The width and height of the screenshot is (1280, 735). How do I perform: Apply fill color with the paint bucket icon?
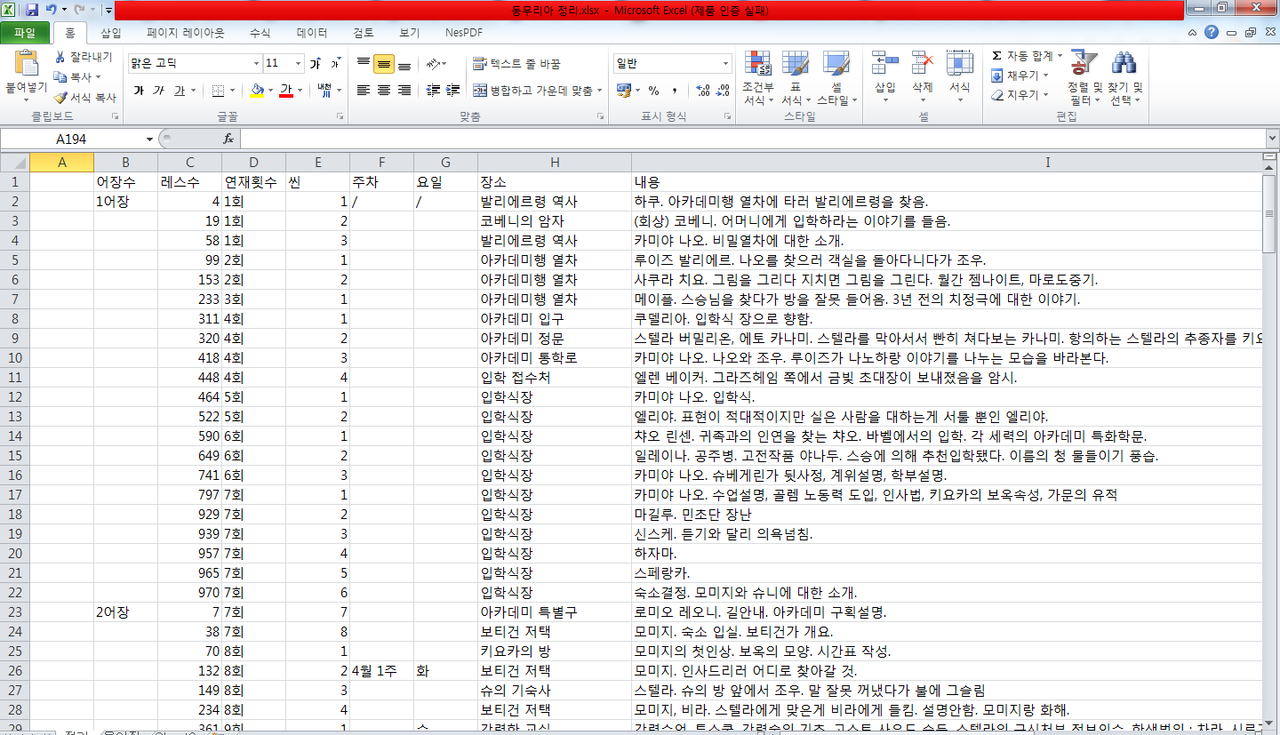pos(257,90)
